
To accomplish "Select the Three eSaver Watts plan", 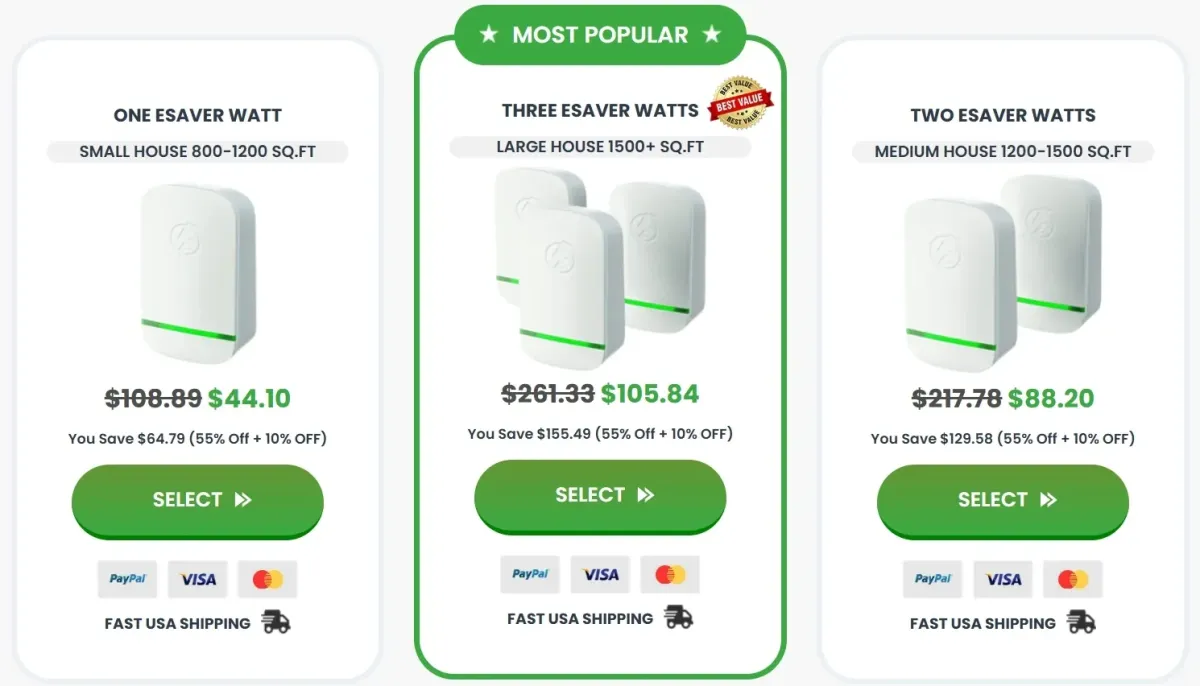I will point(599,494).
